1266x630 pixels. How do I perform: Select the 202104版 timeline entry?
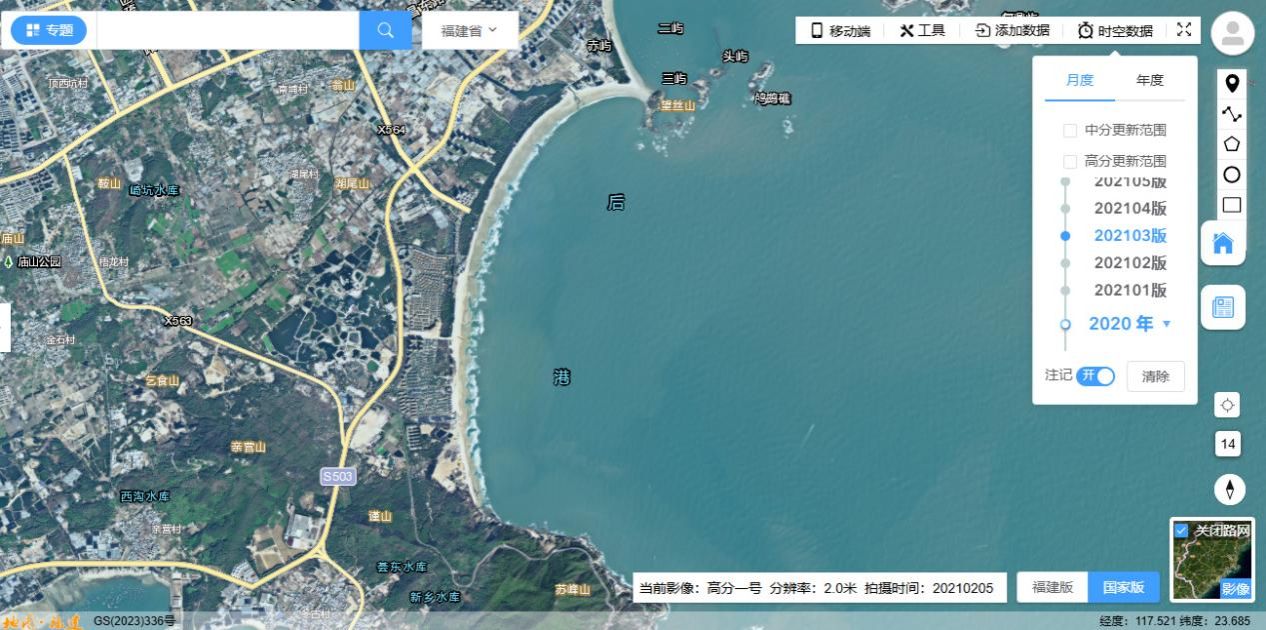coord(1130,208)
